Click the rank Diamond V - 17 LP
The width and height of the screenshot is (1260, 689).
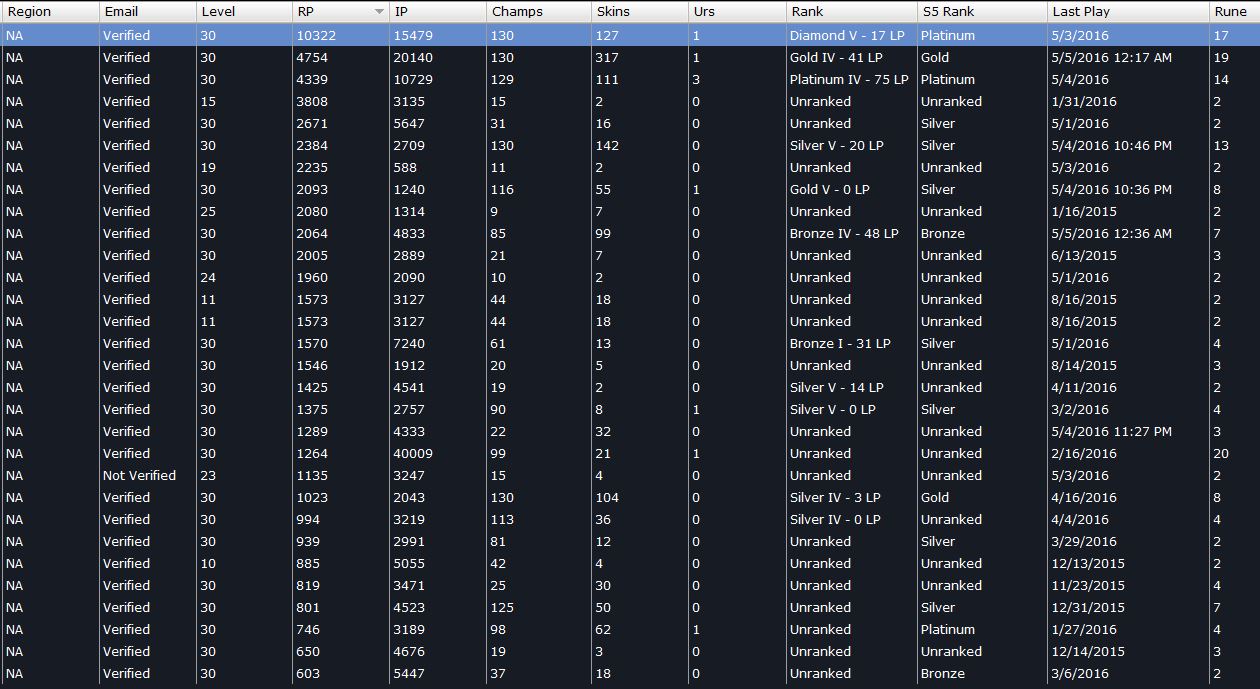point(846,35)
